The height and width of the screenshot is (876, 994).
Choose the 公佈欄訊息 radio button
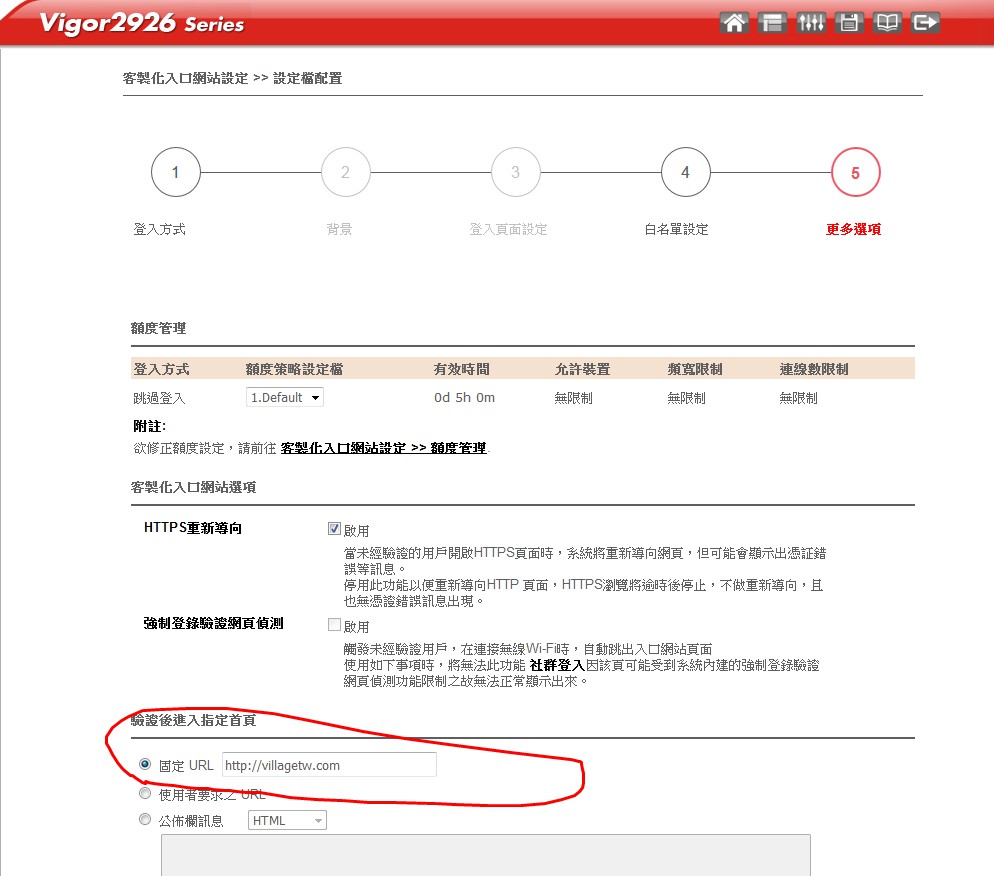[146, 820]
